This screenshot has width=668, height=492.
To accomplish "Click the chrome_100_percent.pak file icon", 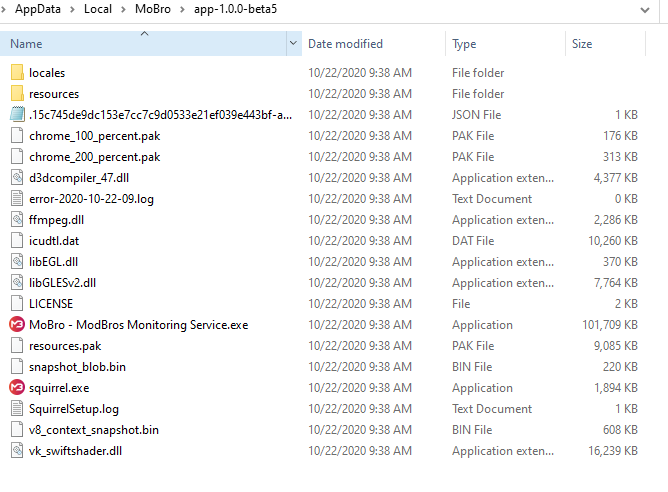I will pos(17,135).
